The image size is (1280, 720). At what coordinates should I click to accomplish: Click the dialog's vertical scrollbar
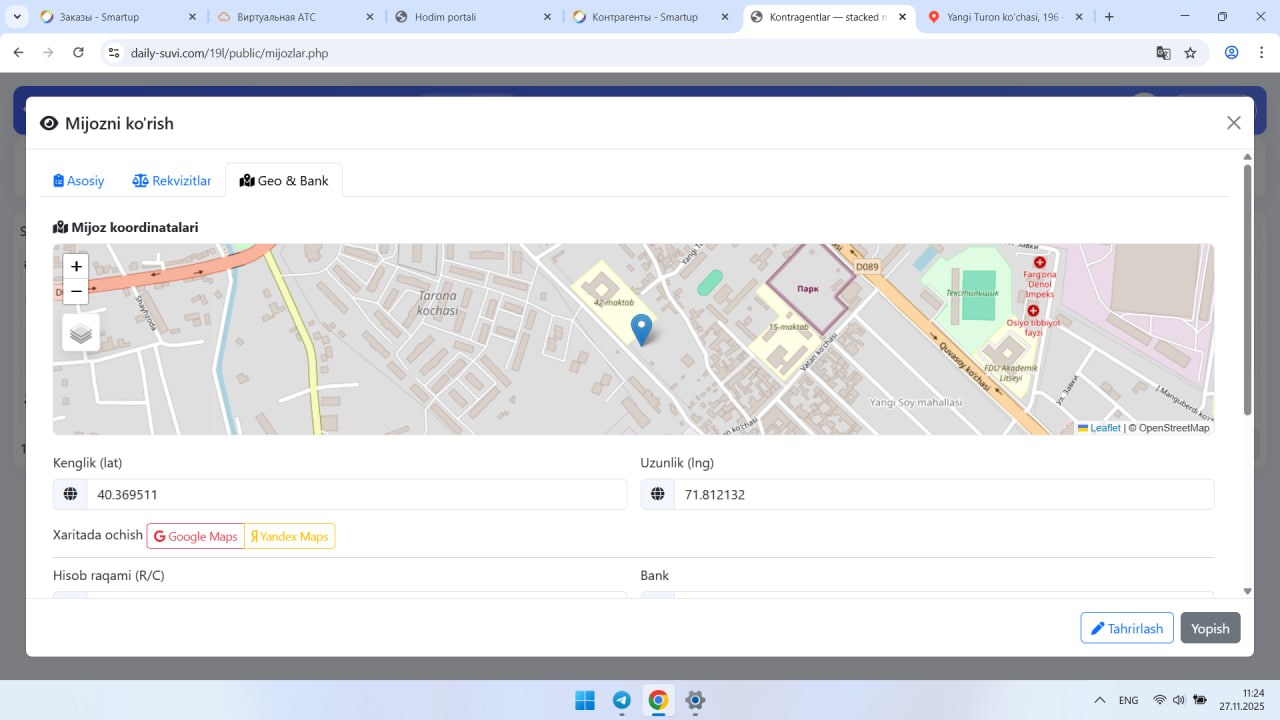(x=1247, y=290)
